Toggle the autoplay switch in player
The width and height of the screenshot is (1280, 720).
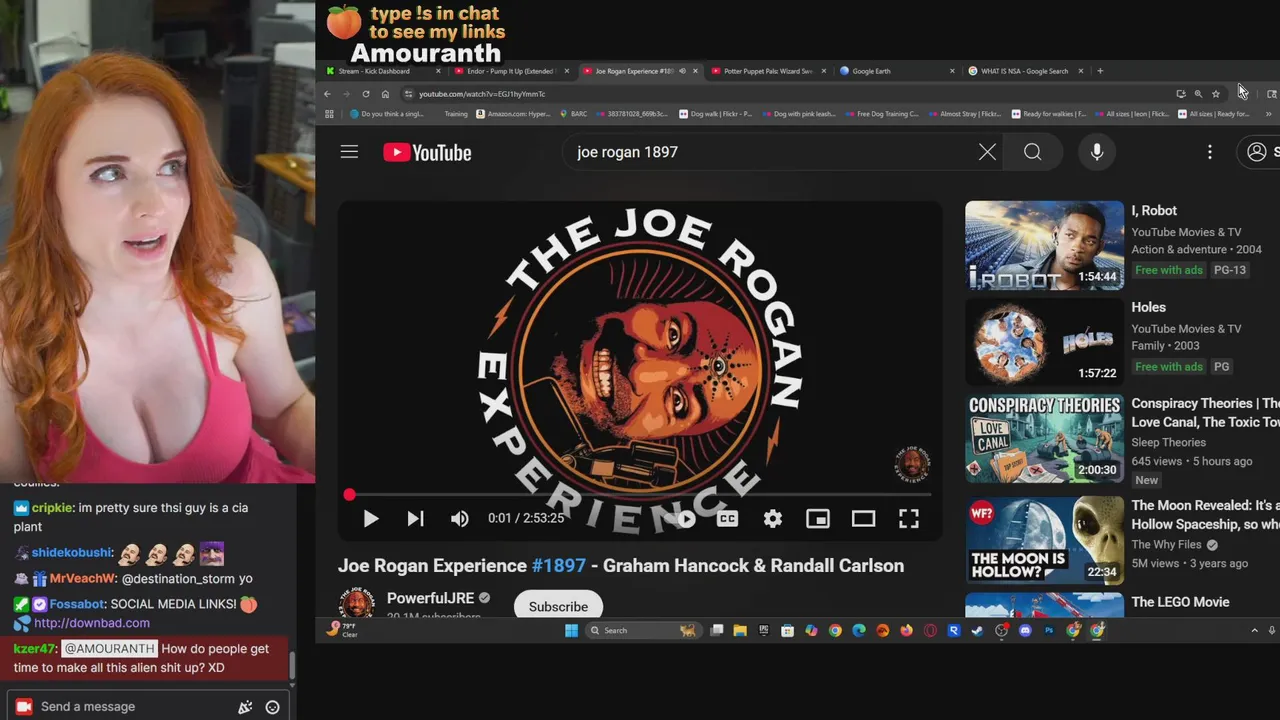click(x=684, y=518)
